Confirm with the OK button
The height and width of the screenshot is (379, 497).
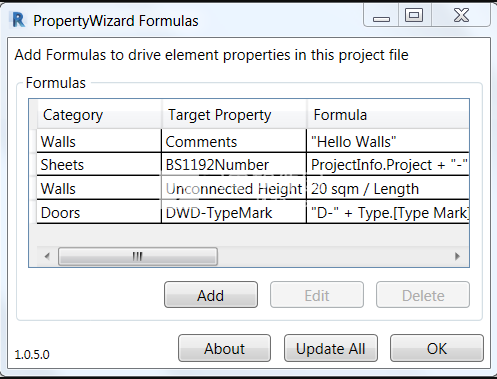[x=437, y=348]
